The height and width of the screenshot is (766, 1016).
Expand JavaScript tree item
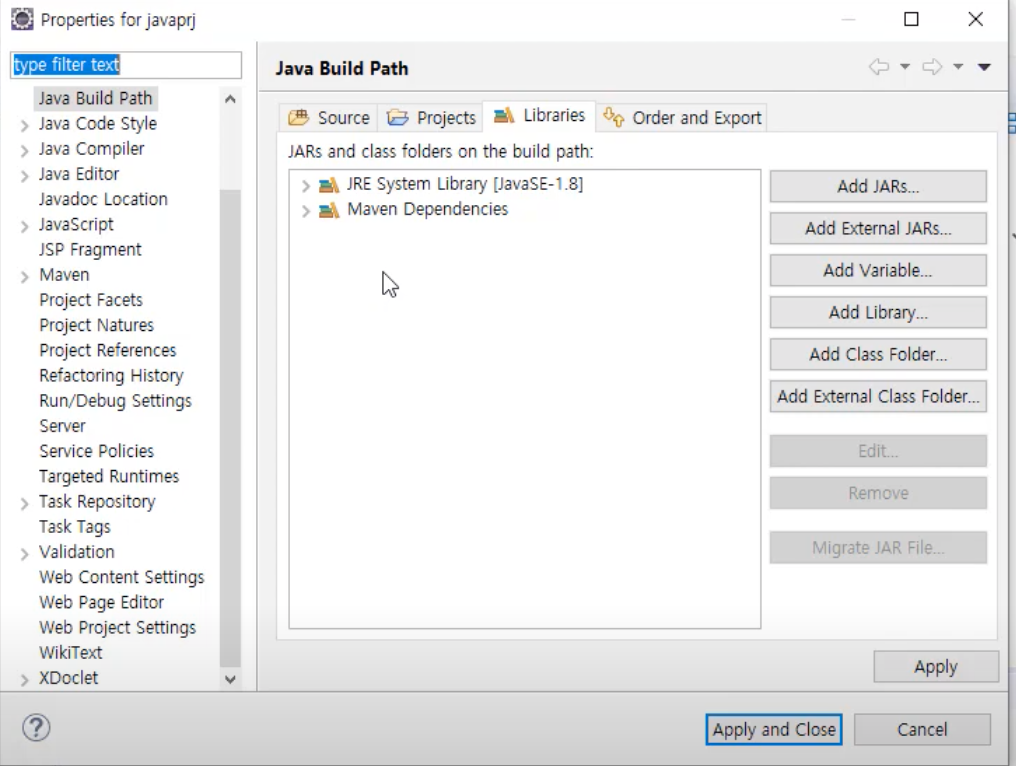25,226
